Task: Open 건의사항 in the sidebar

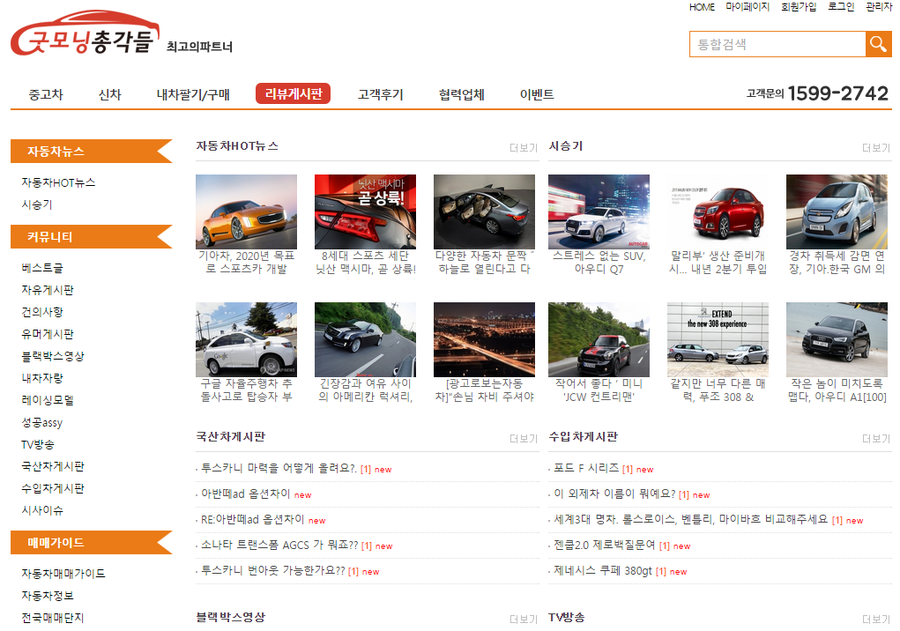Action: [x=42, y=312]
